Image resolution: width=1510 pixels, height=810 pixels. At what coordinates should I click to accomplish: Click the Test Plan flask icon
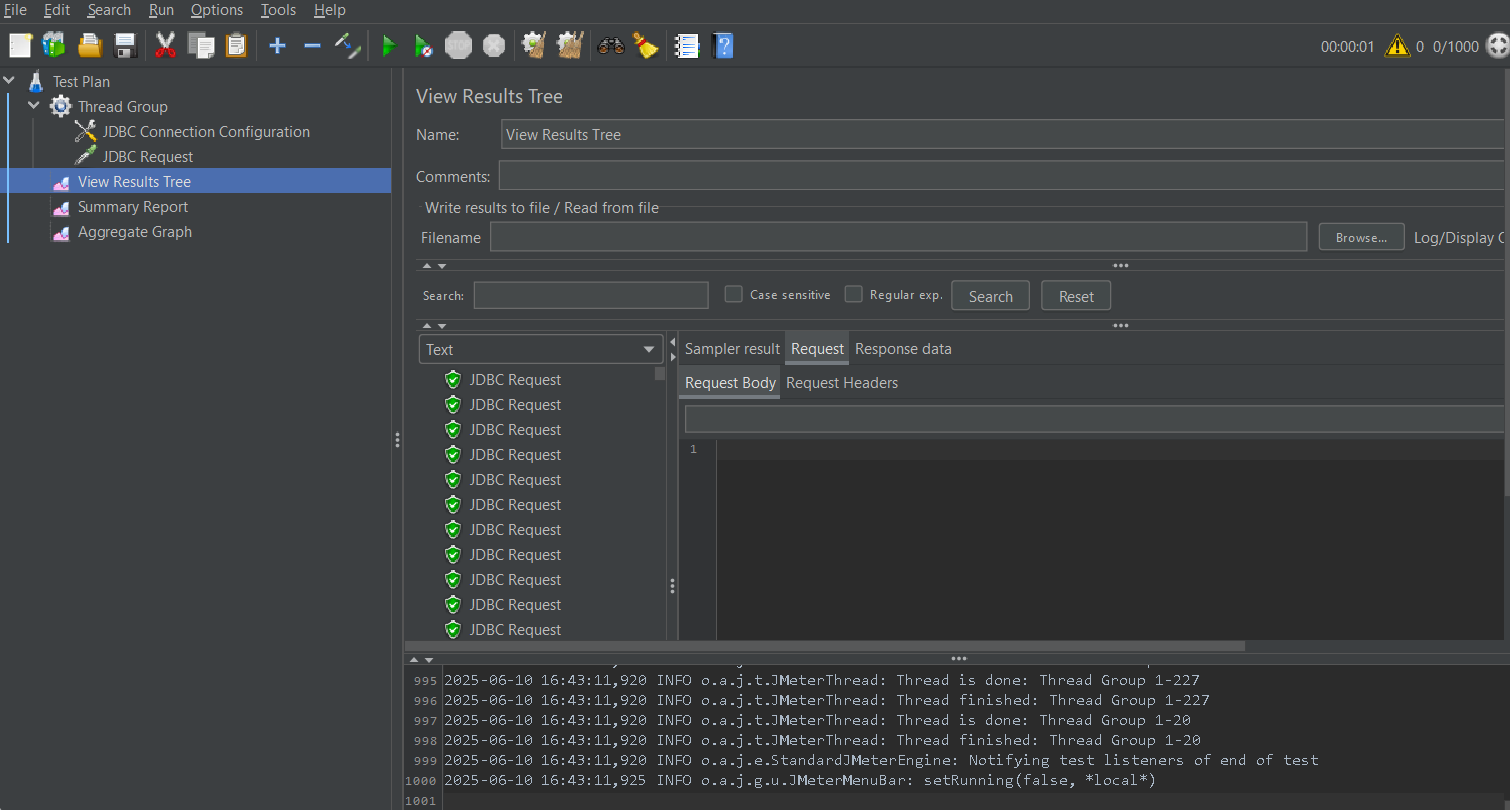[x=36, y=81]
